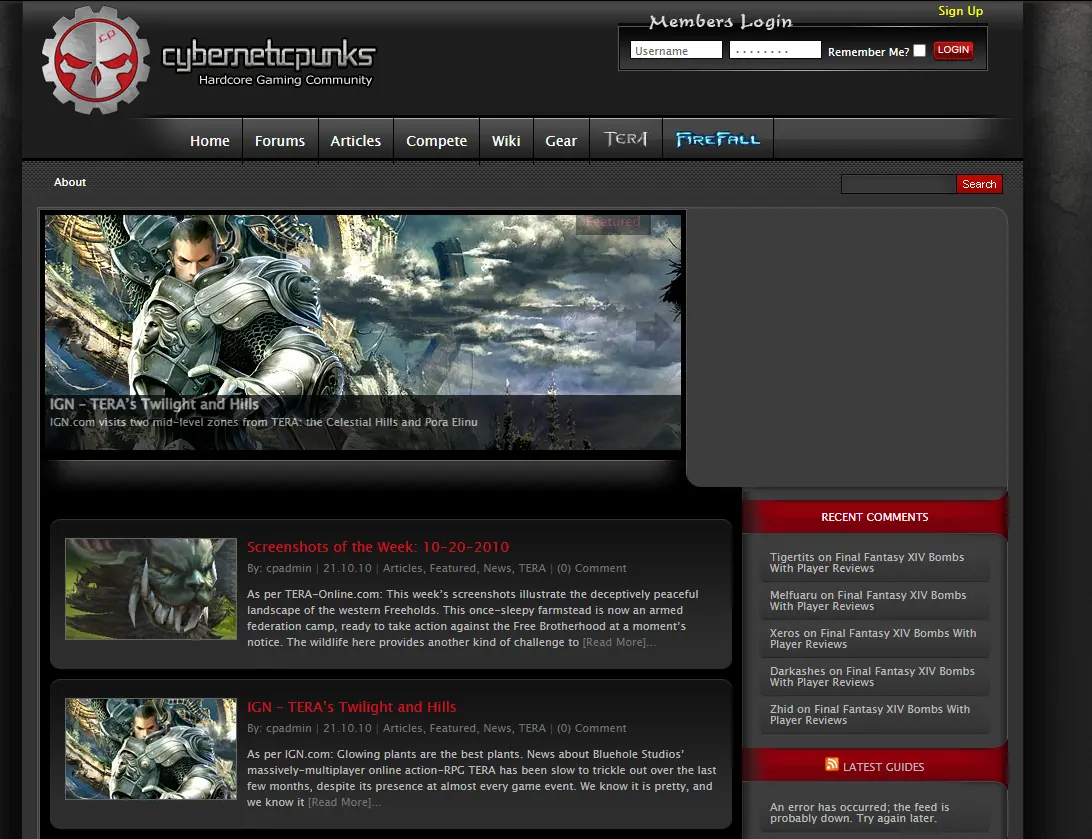Click (0) Comment under Screenshots of the Week
This screenshot has width=1092, height=839.
pos(591,568)
